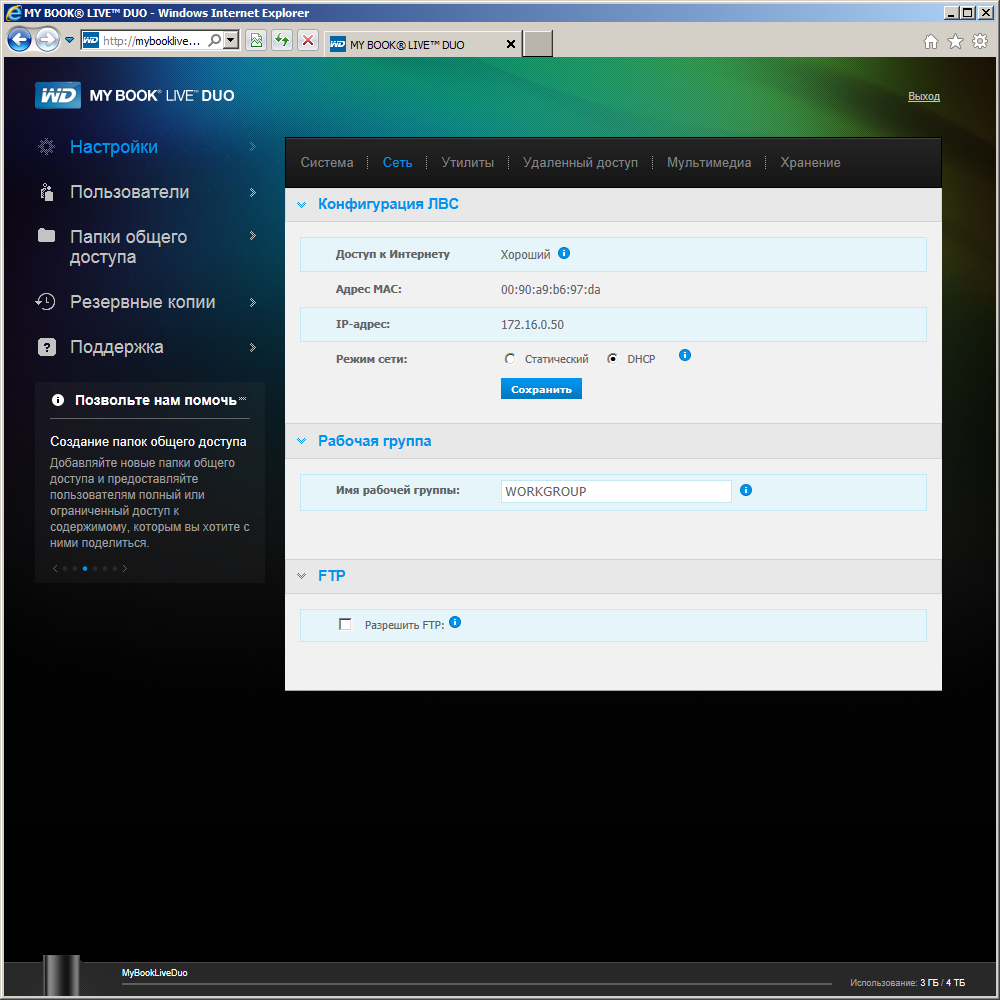Click the Выход logout link
The image size is (1000, 1000).
[923, 96]
